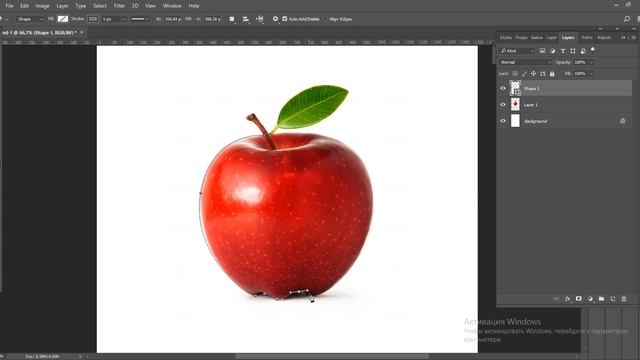The width and height of the screenshot is (640, 360).
Task: Open the Select menu
Action: click(x=100, y=6)
